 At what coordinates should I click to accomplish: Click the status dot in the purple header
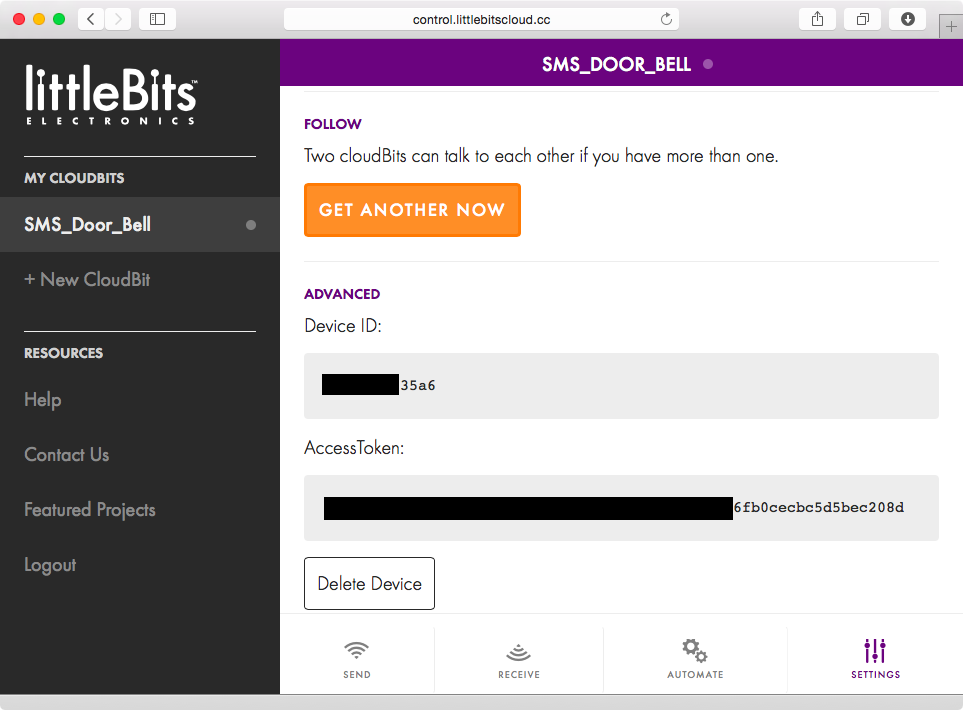(708, 64)
